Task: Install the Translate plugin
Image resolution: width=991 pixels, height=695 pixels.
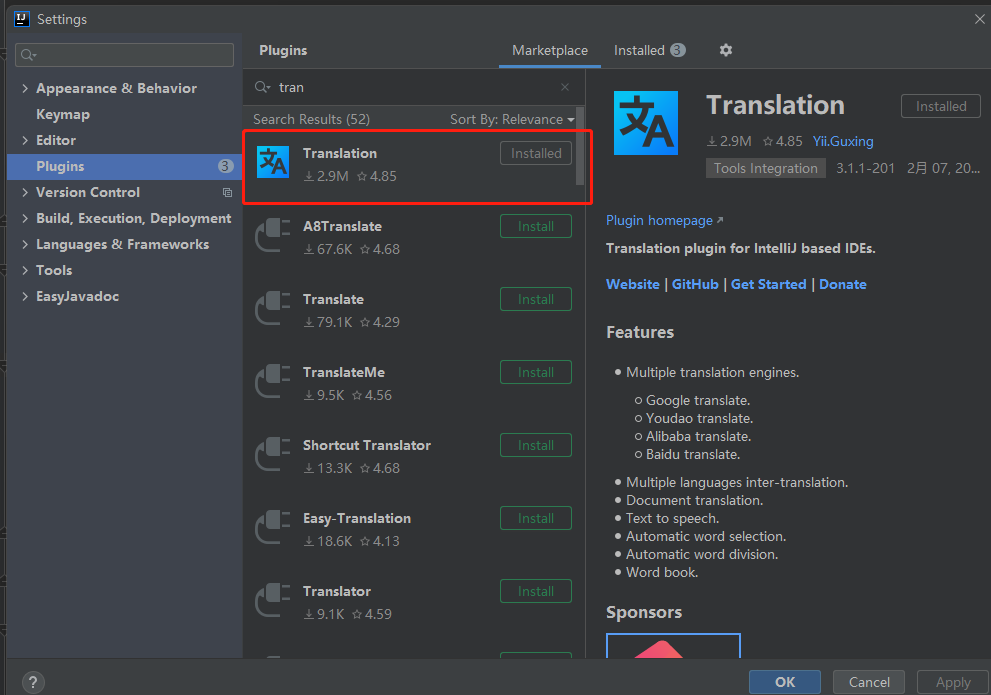Action: [x=536, y=299]
